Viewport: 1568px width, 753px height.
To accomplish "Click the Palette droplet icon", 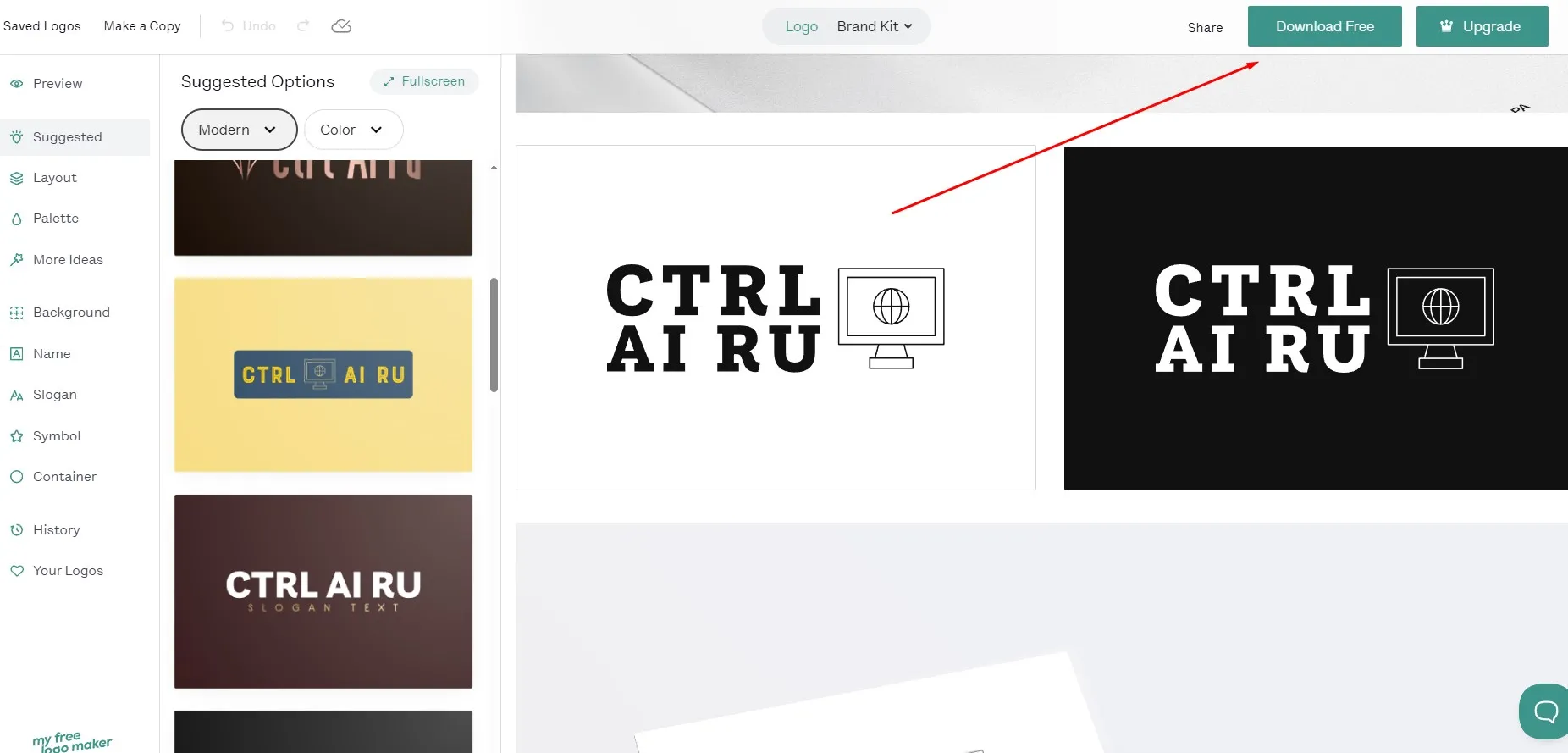I will click(16, 219).
